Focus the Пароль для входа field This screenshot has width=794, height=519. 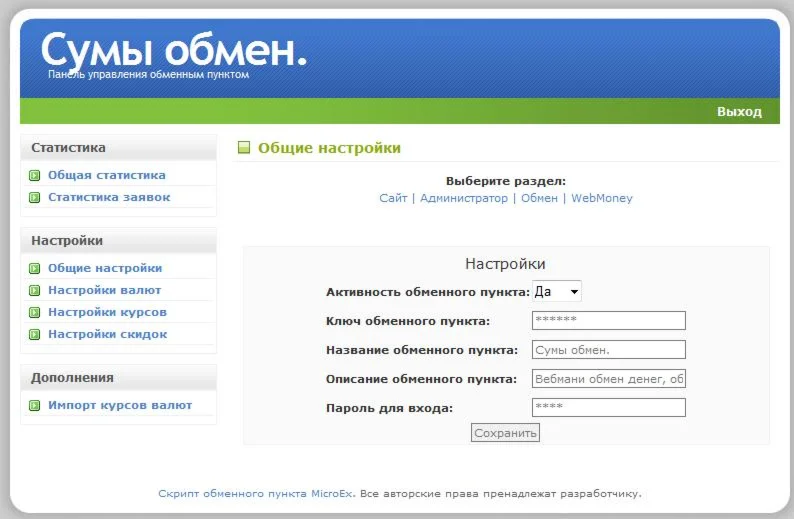609,407
